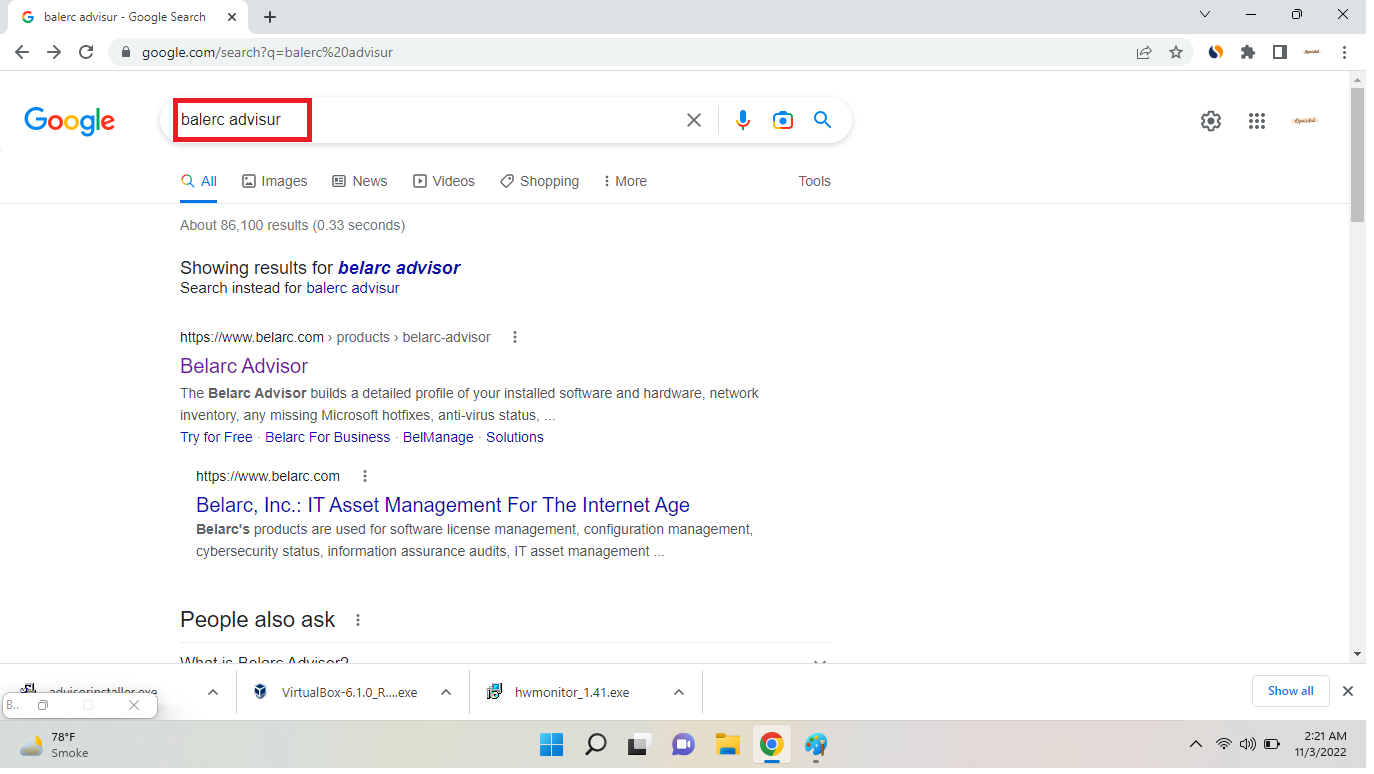Open the BelManage sitelink

click(438, 437)
